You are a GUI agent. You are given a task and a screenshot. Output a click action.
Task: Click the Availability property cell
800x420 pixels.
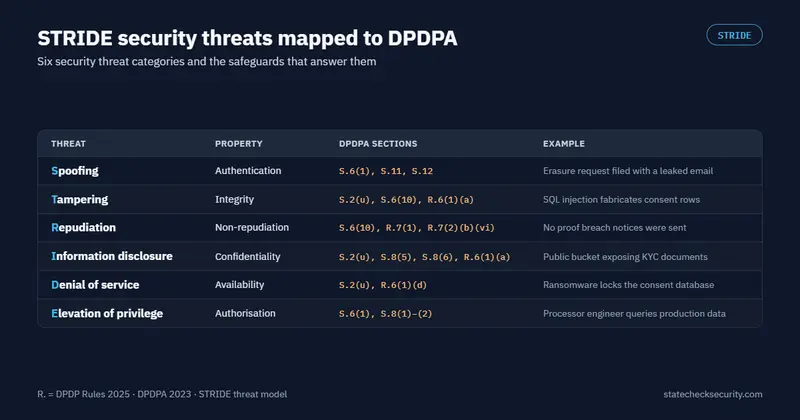pos(239,285)
